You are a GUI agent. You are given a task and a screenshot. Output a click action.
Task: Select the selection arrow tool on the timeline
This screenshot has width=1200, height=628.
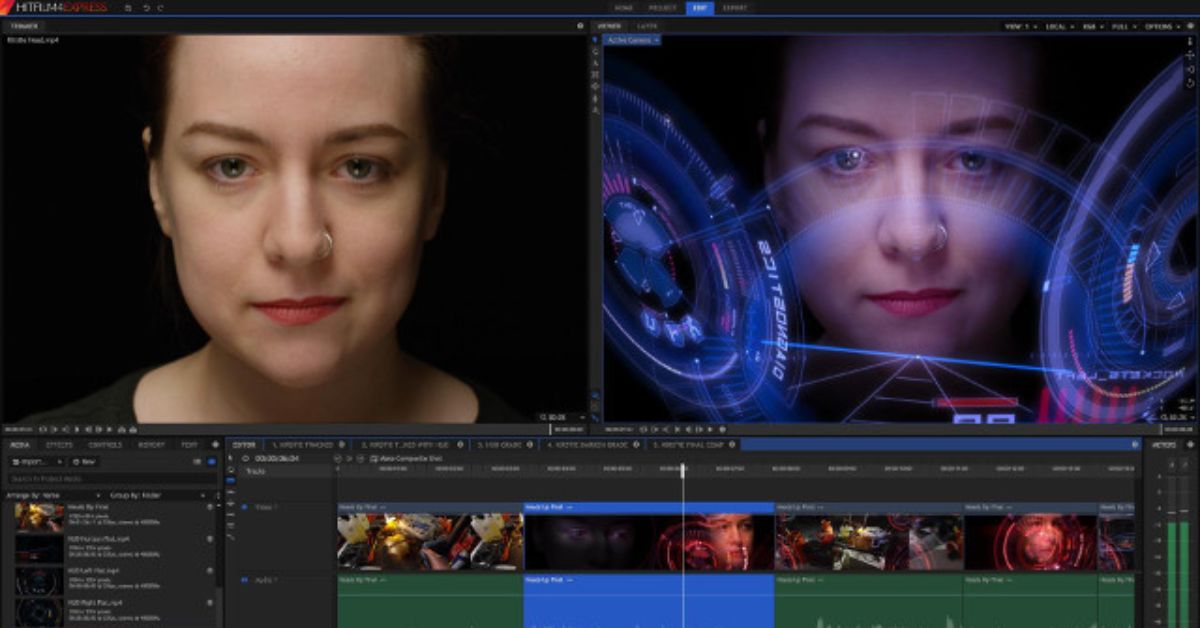[228, 458]
